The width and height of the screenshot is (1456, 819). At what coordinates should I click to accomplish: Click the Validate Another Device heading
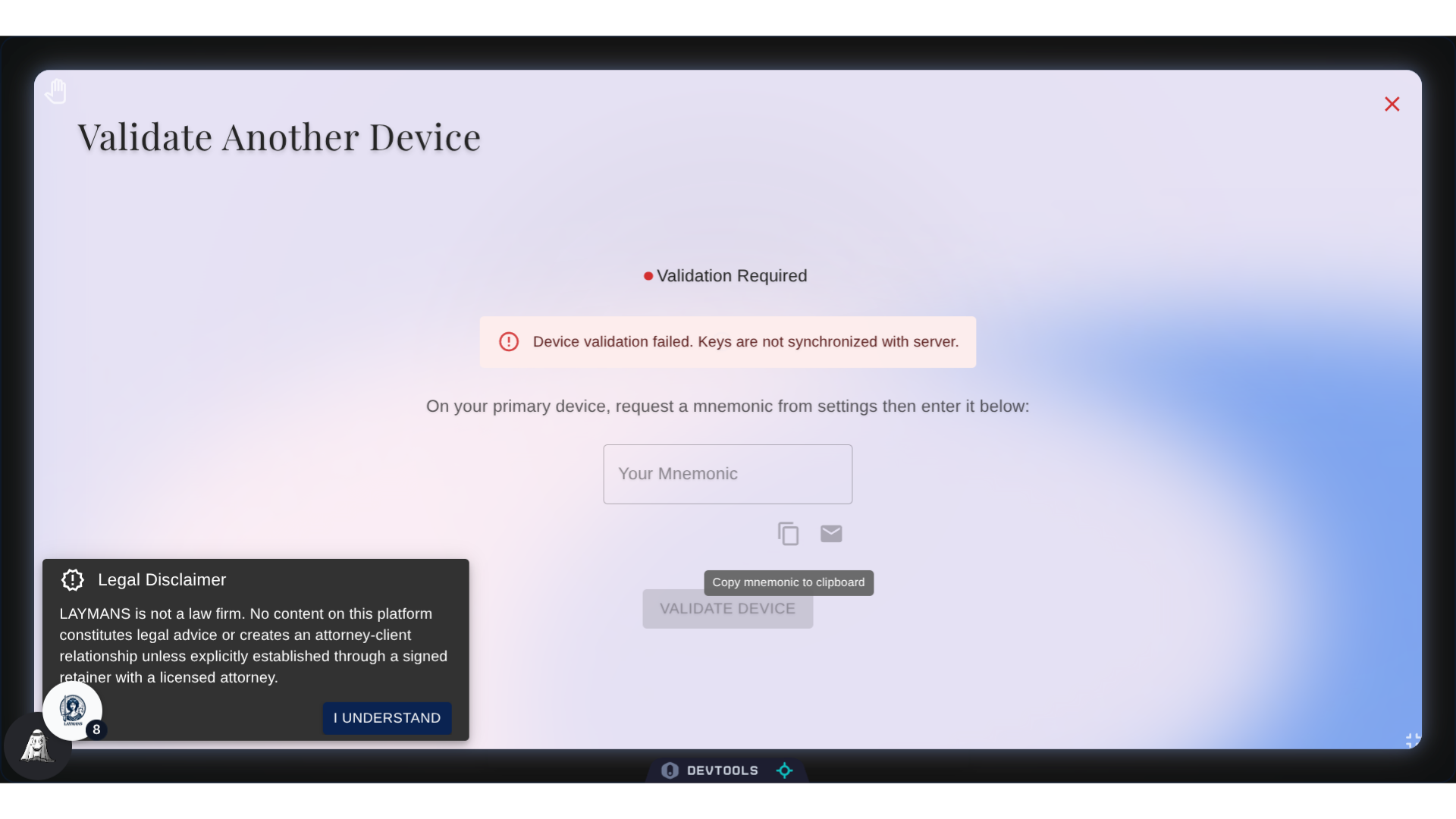tap(279, 136)
